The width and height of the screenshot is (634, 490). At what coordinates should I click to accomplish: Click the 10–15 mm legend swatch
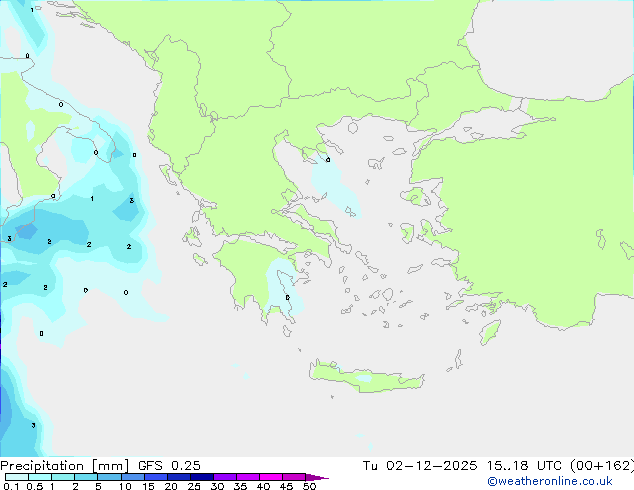(132, 477)
